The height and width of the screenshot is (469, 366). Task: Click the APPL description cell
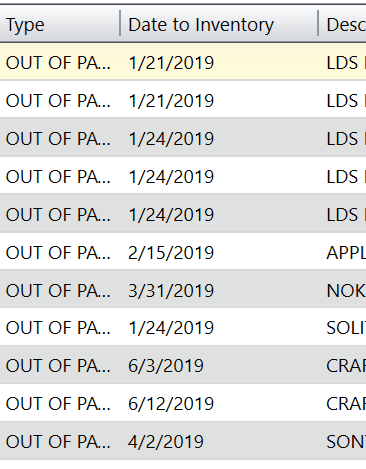(x=346, y=253)
